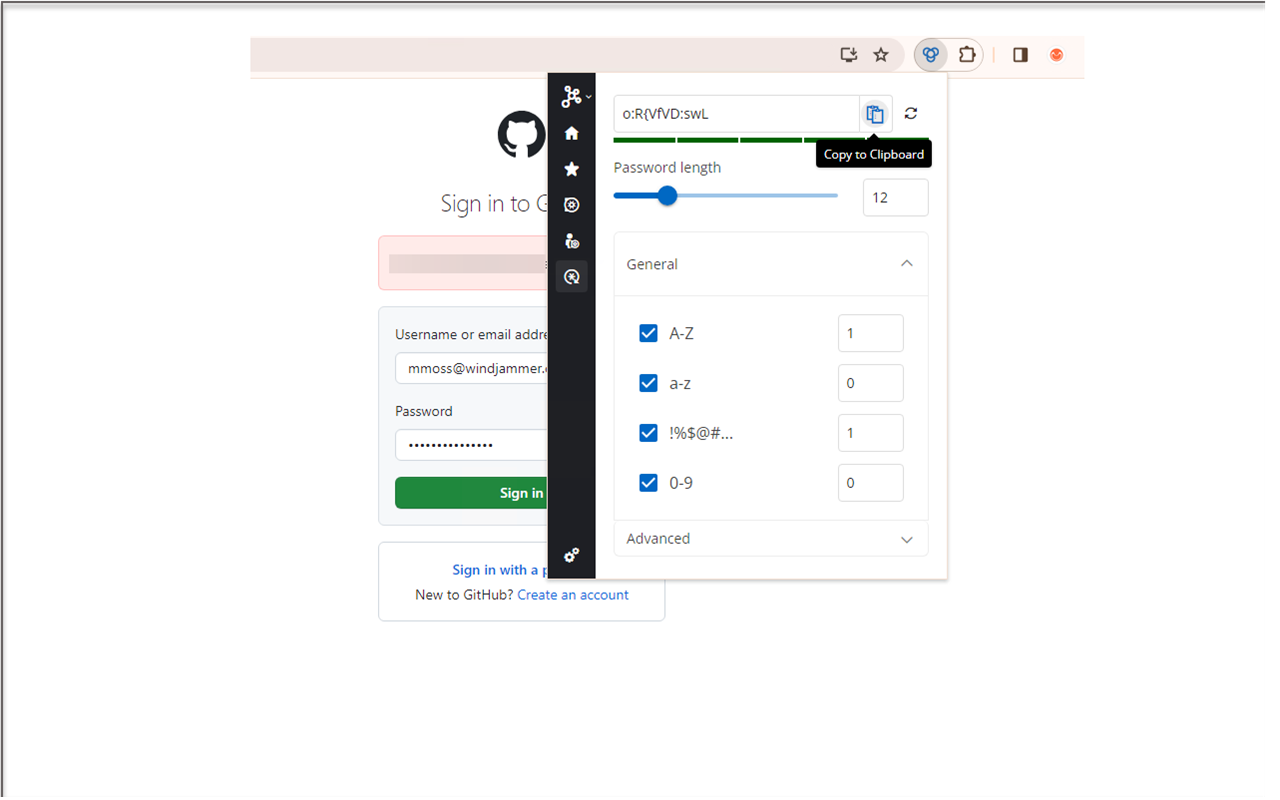Viewport: 1280px width, 800px height.
Task: Click the Create an account link
Action: (x=573, y=594)
